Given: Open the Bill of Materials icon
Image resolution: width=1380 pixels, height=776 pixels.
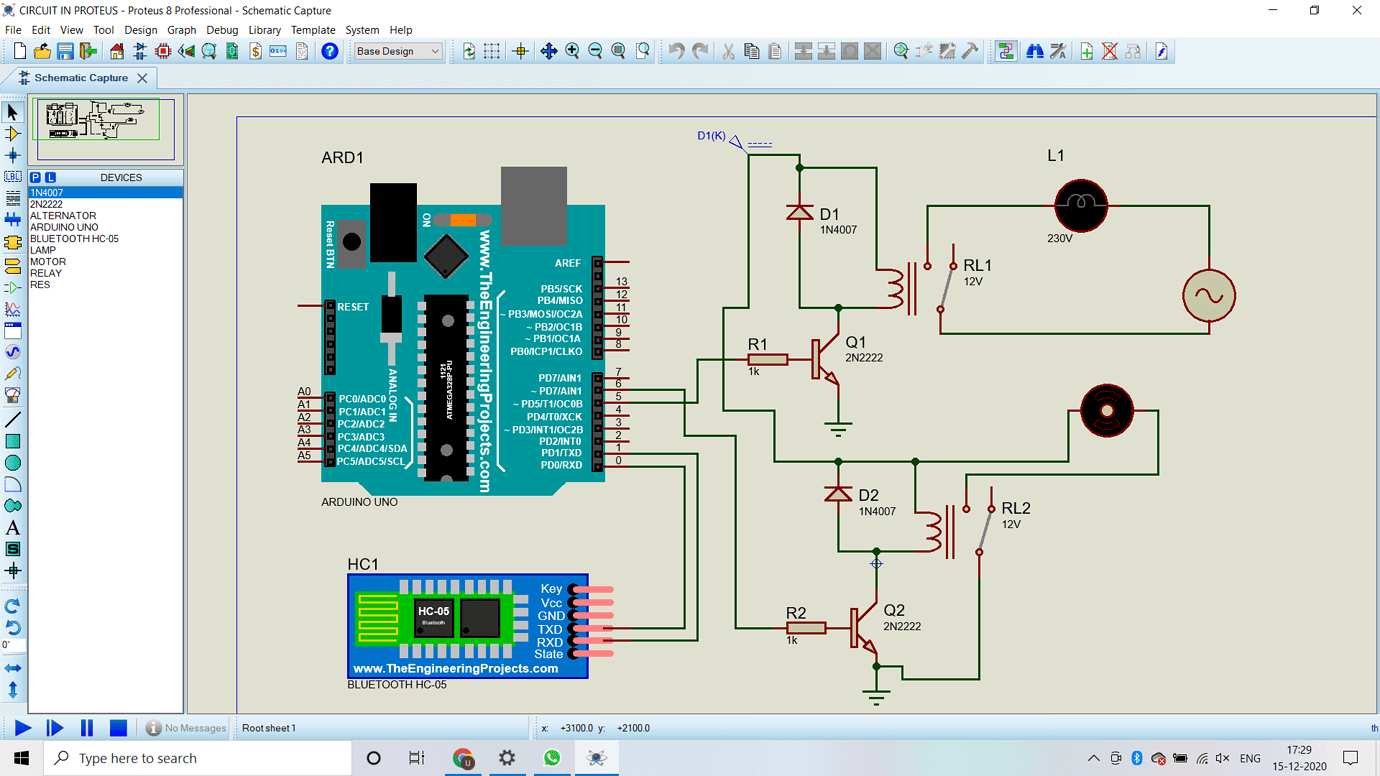Looking at the screenshot, I should point(255,51).
